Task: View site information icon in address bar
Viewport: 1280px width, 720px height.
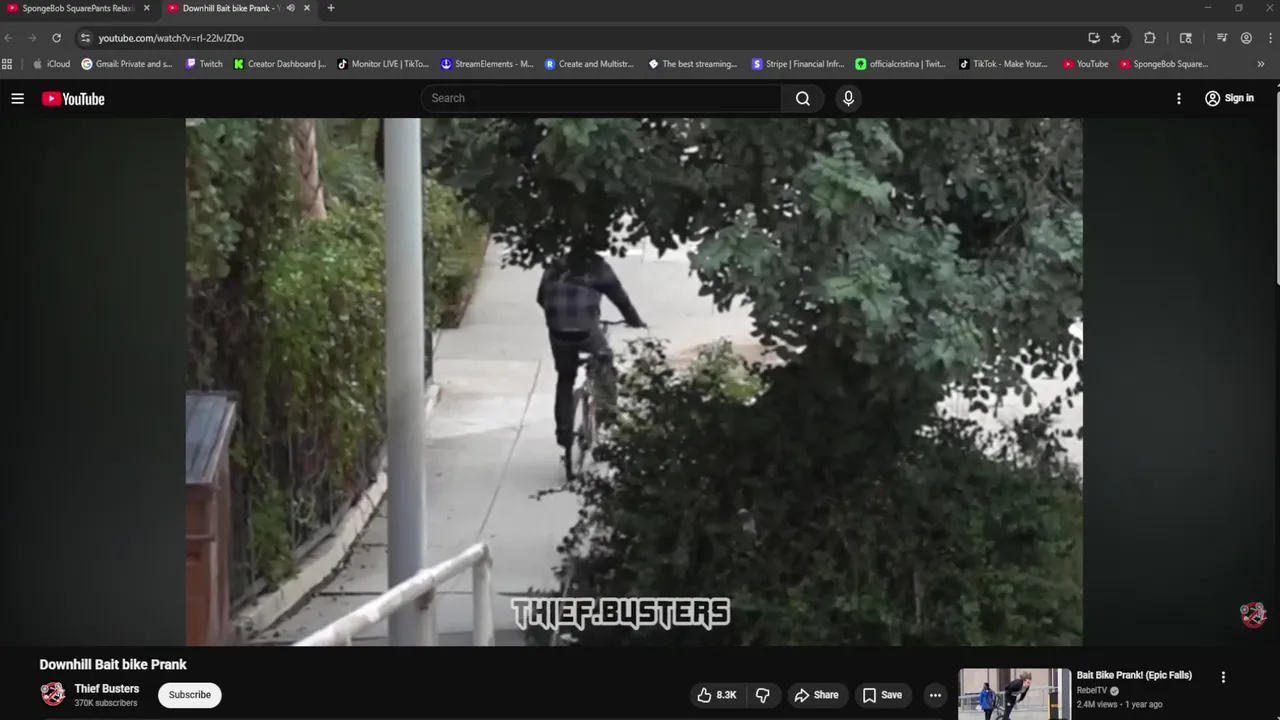Action: click(85, 38)
